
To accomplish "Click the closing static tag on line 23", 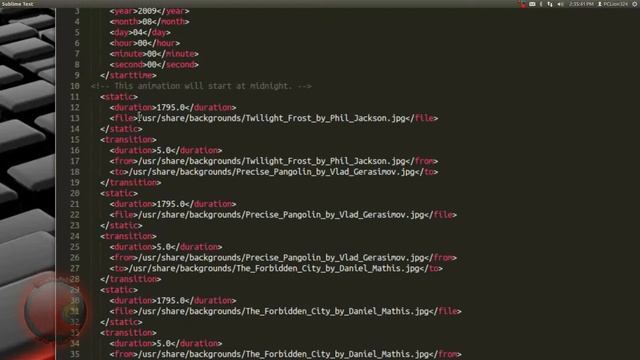I will click(x=121, y=226).
